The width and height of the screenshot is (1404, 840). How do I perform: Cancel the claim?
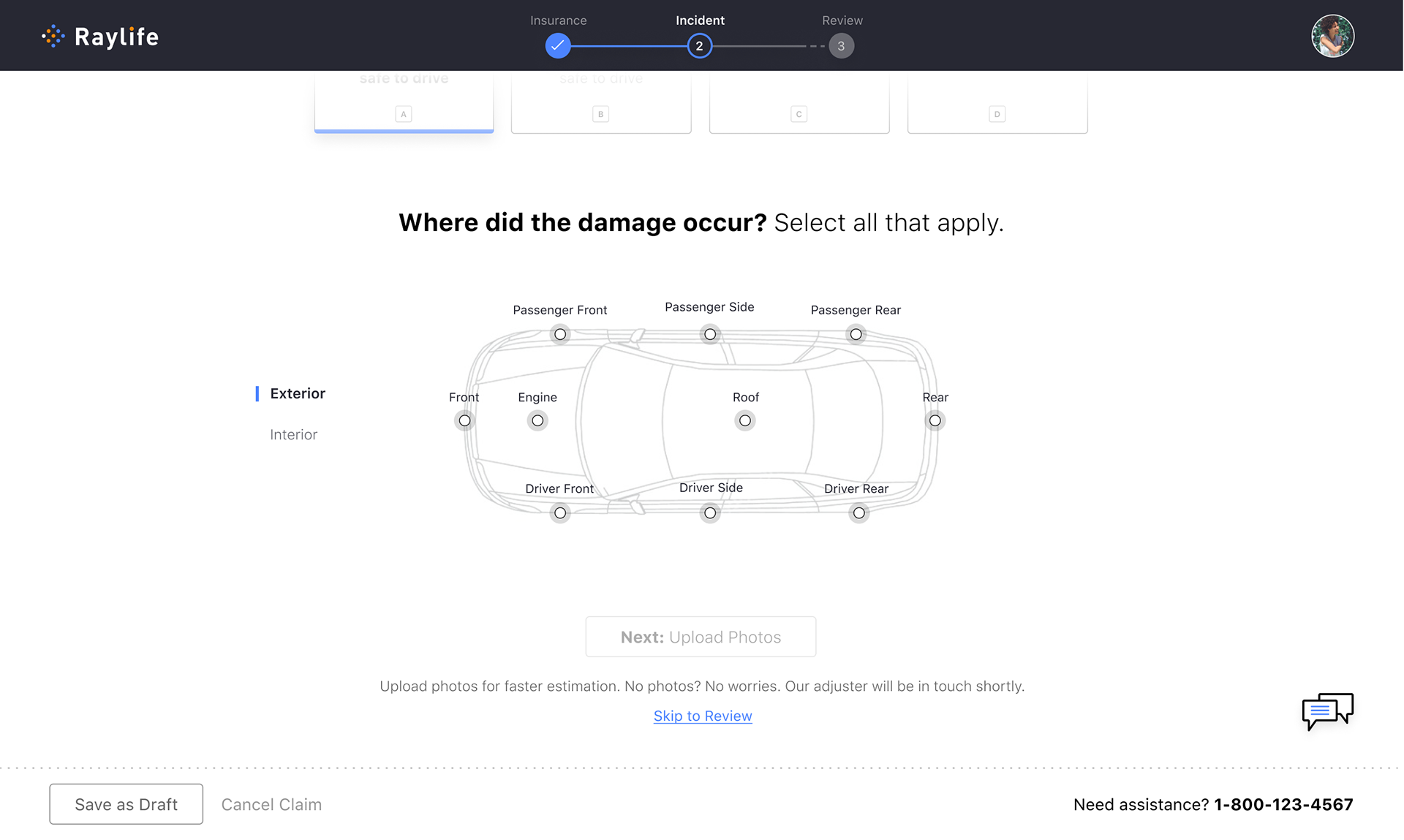click(271, 804)
